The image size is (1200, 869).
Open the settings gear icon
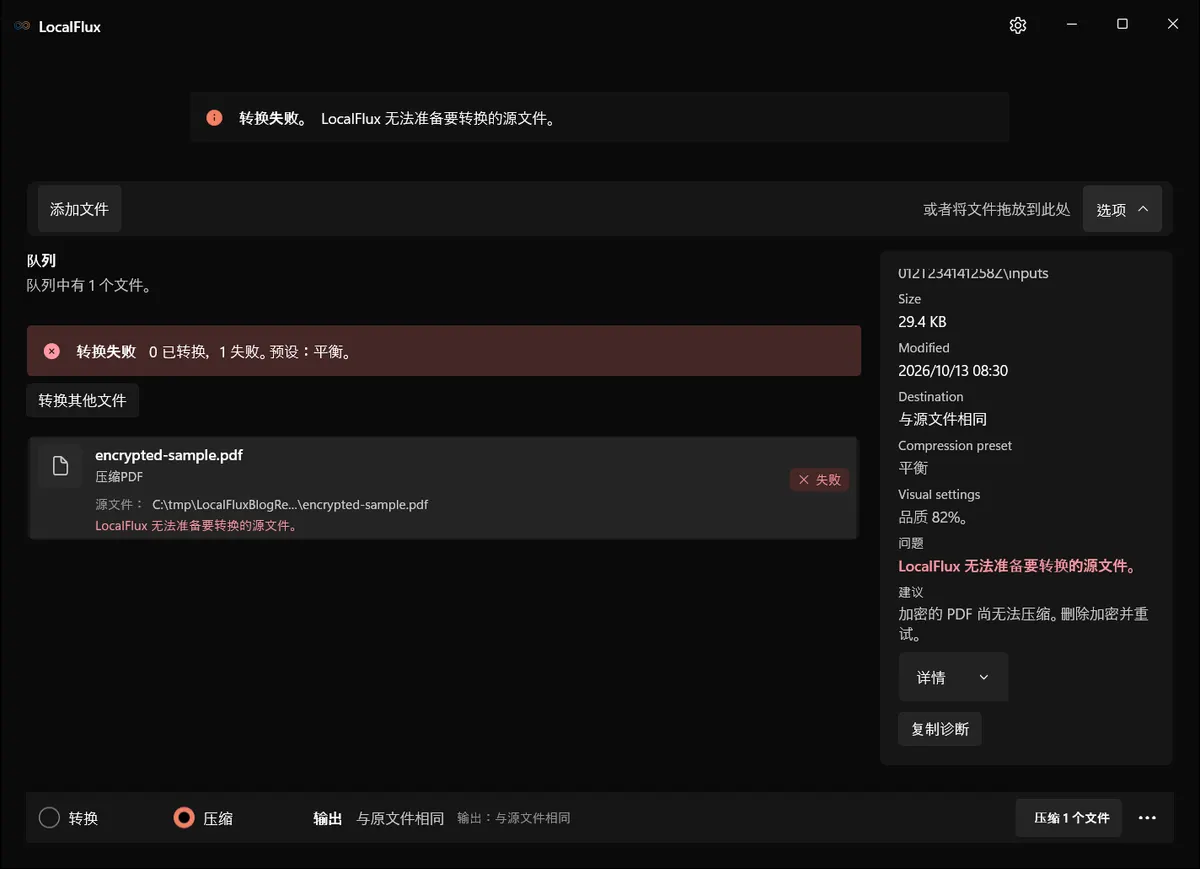1018,25
